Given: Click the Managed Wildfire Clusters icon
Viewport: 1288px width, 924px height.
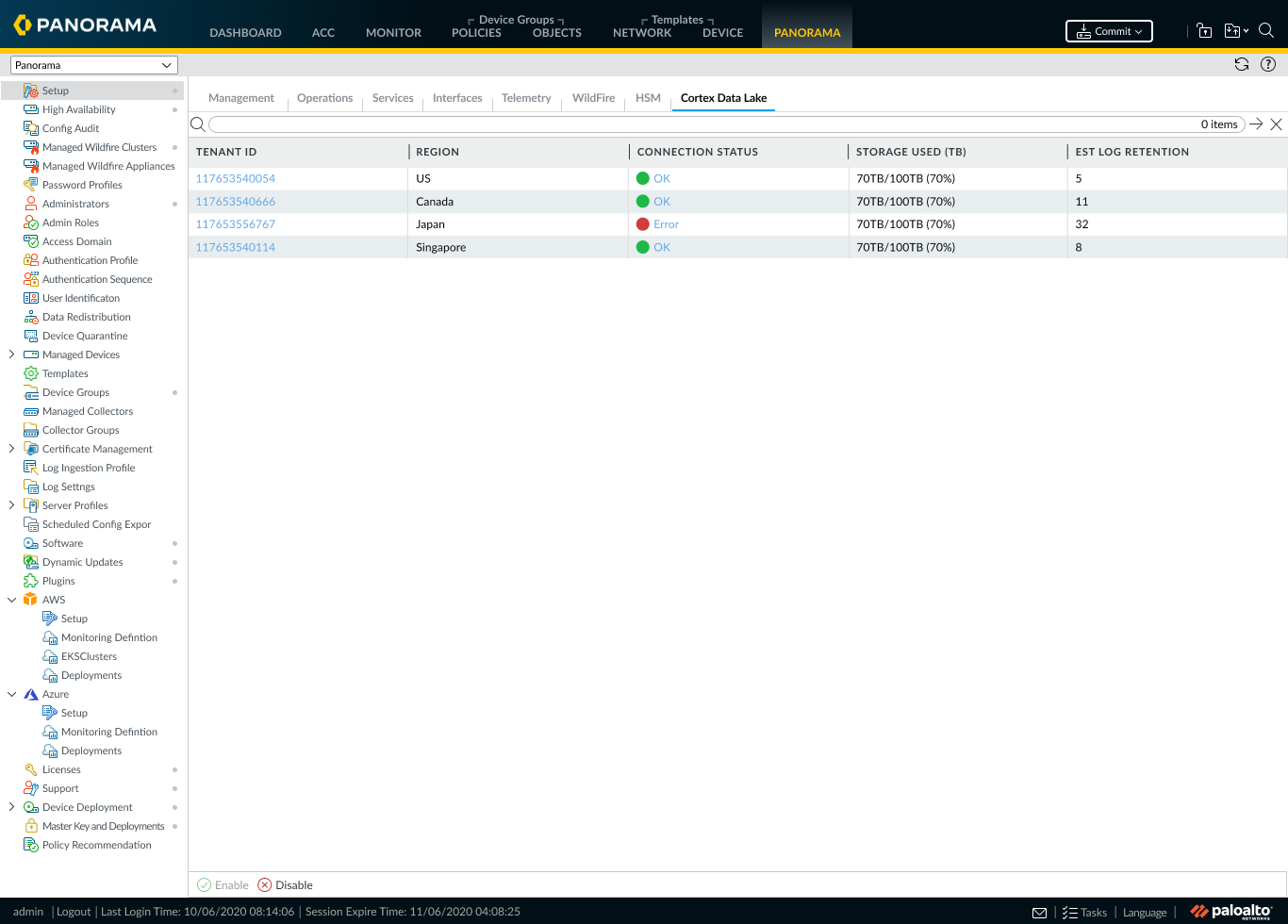Looking at the screenshot, I should (31, 147).
